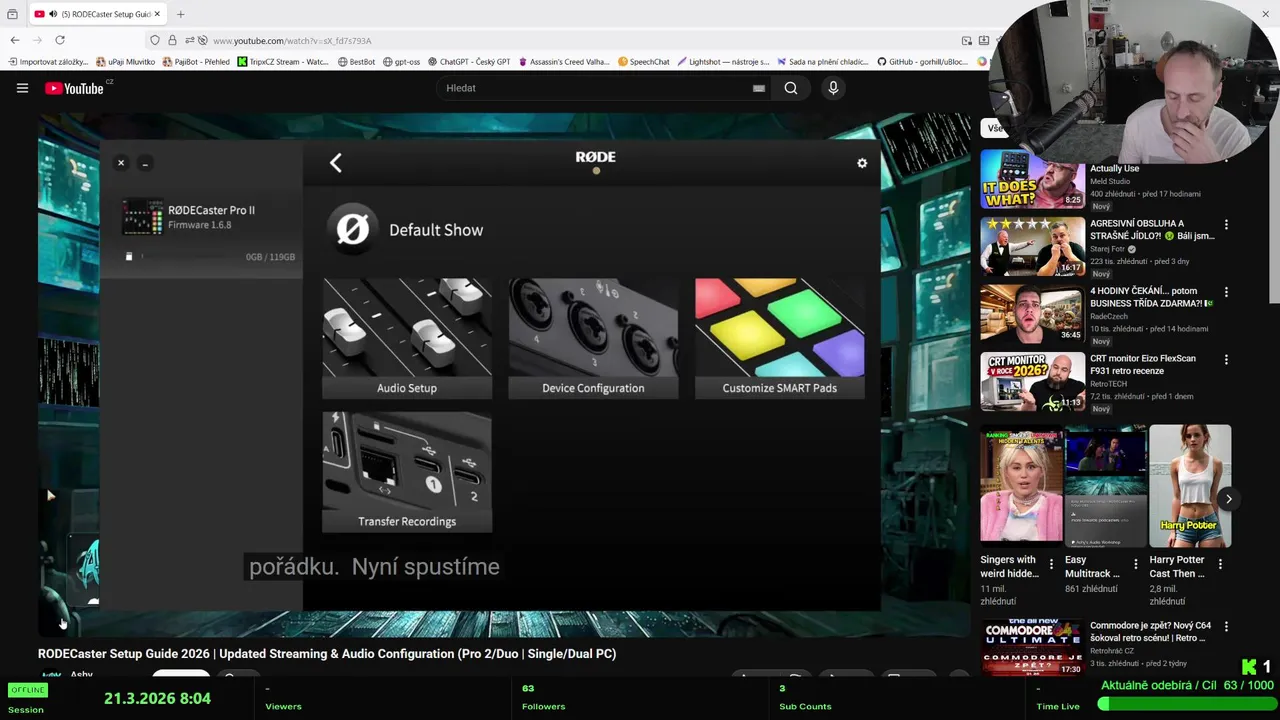Viewport: 1280px width, 720px height.
Task: Open the Audio Setup tile
Action: coord(407,339)
